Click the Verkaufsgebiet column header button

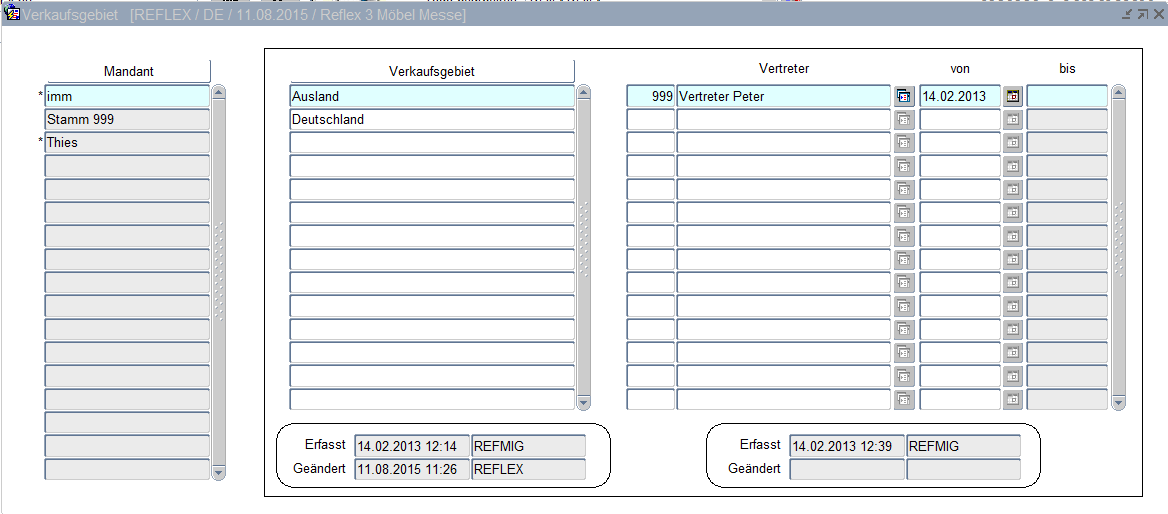click(x=431, y=71)
